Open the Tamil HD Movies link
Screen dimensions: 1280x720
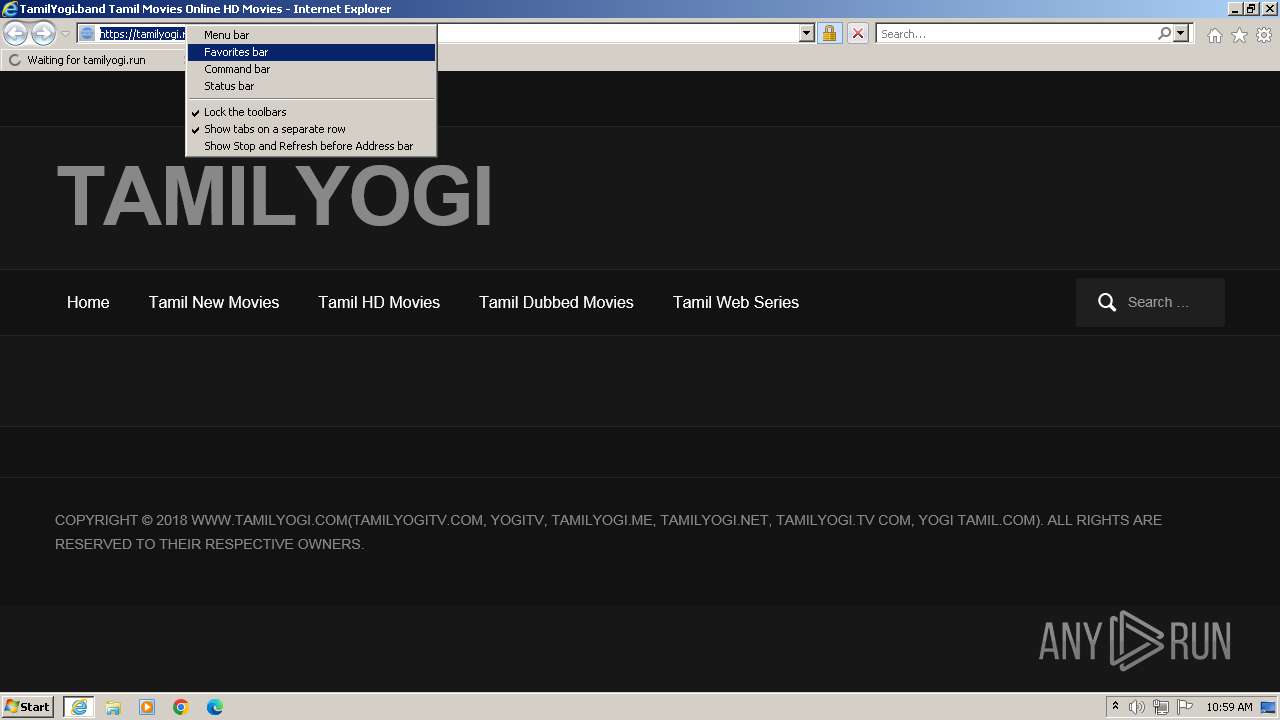pos(379,302)
